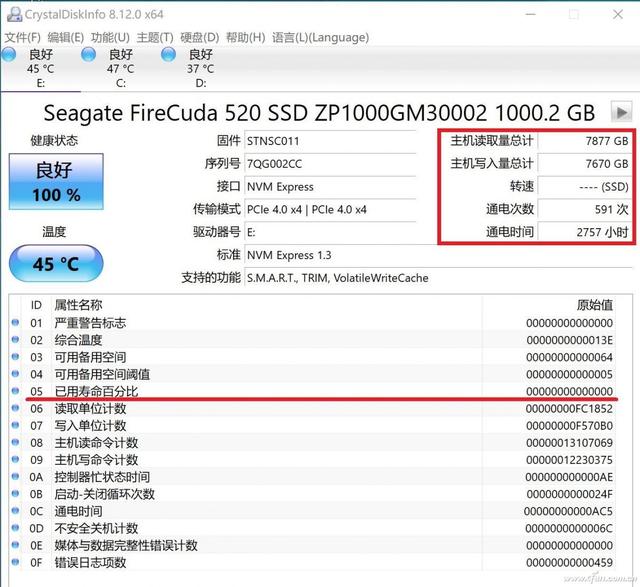The image size is (640, 587).
Task: Select row 02 综合温度
Action: tap(313, 340)
